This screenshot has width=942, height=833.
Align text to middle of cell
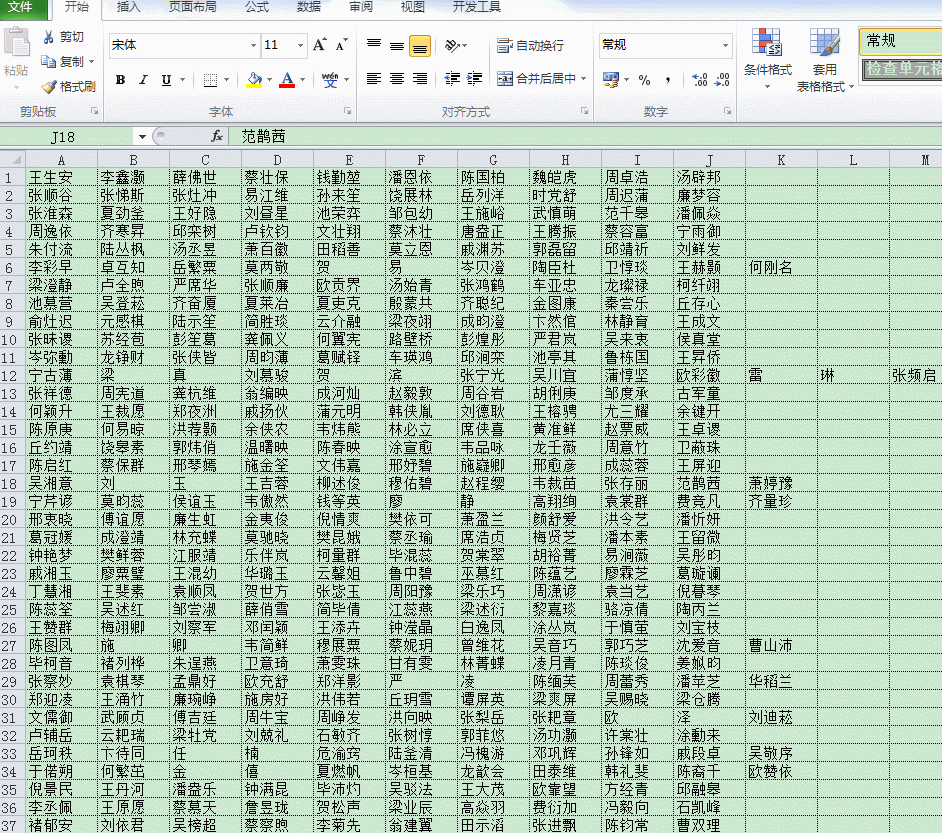[x=397, y=46]
